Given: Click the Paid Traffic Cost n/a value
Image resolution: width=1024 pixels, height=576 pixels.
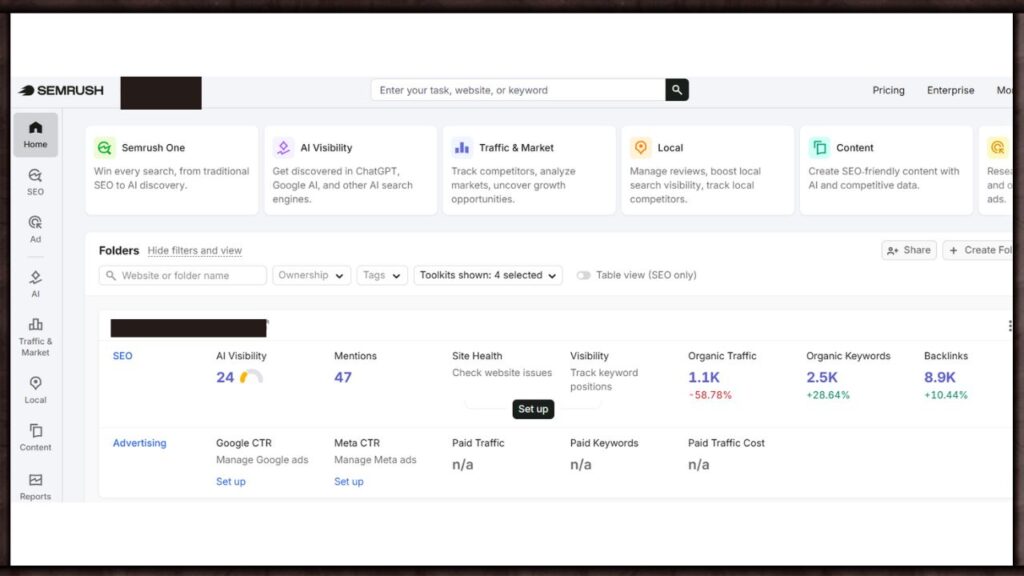Looking at the screenshot, I should (698, 464).
